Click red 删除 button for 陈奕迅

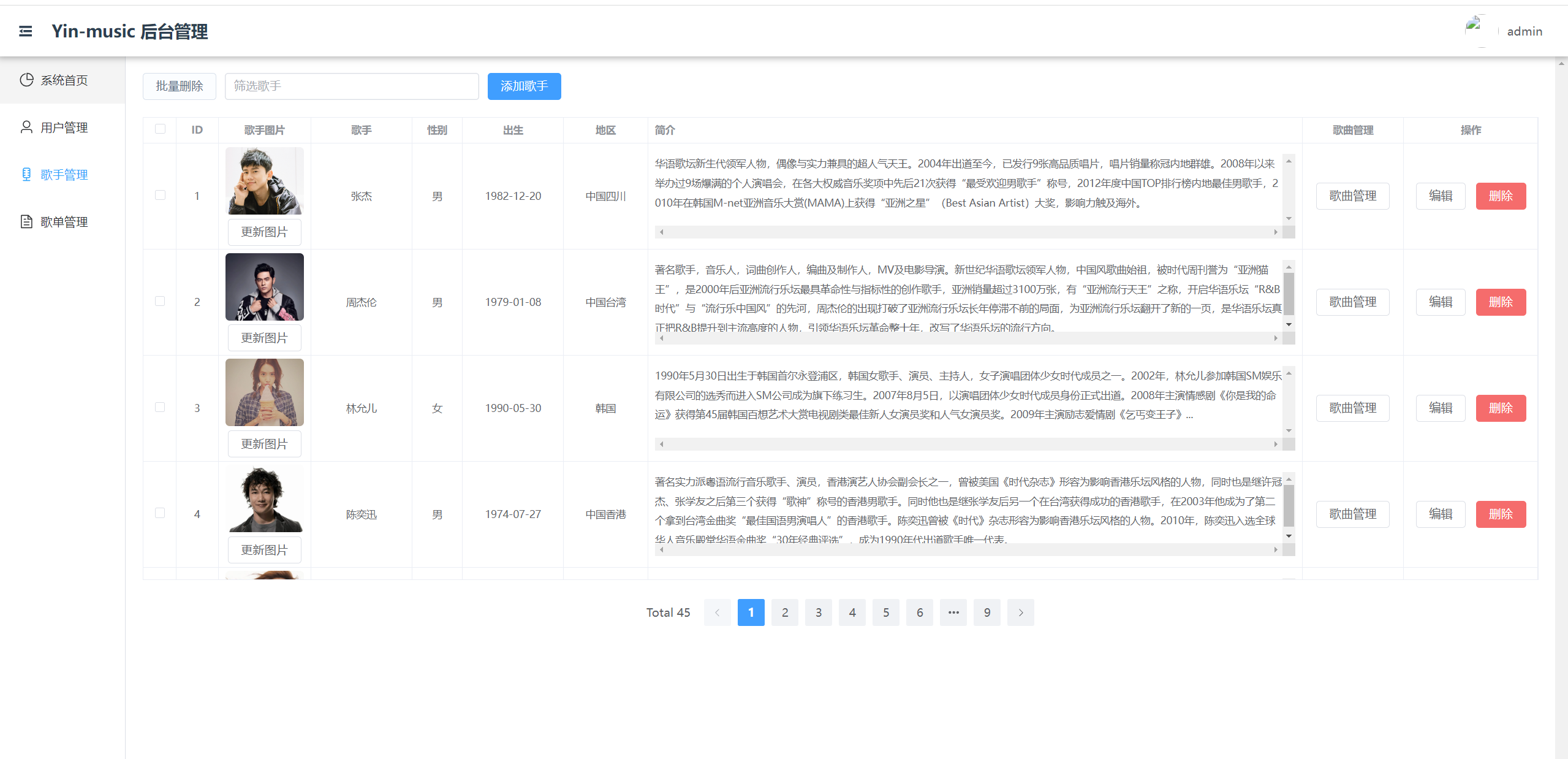1501,514
